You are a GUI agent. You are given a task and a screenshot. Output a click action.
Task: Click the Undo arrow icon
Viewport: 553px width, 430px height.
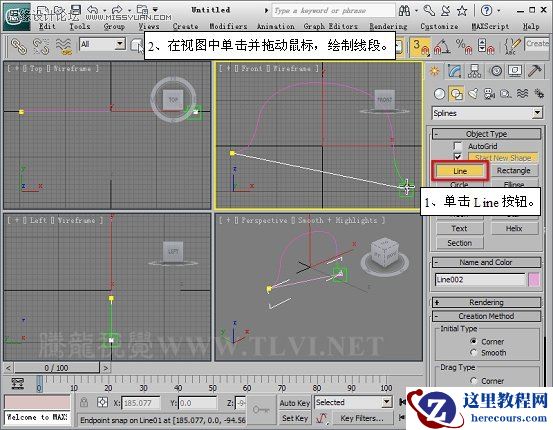pos(92,10)
